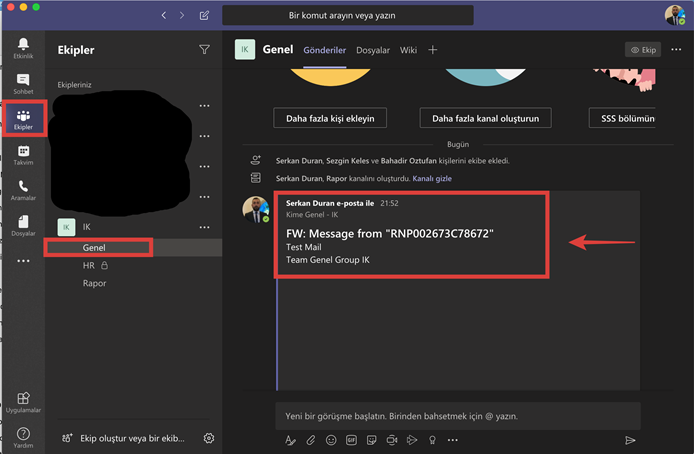Open Uygulamalar apps store
694x454 pixels.
(23, 402)
